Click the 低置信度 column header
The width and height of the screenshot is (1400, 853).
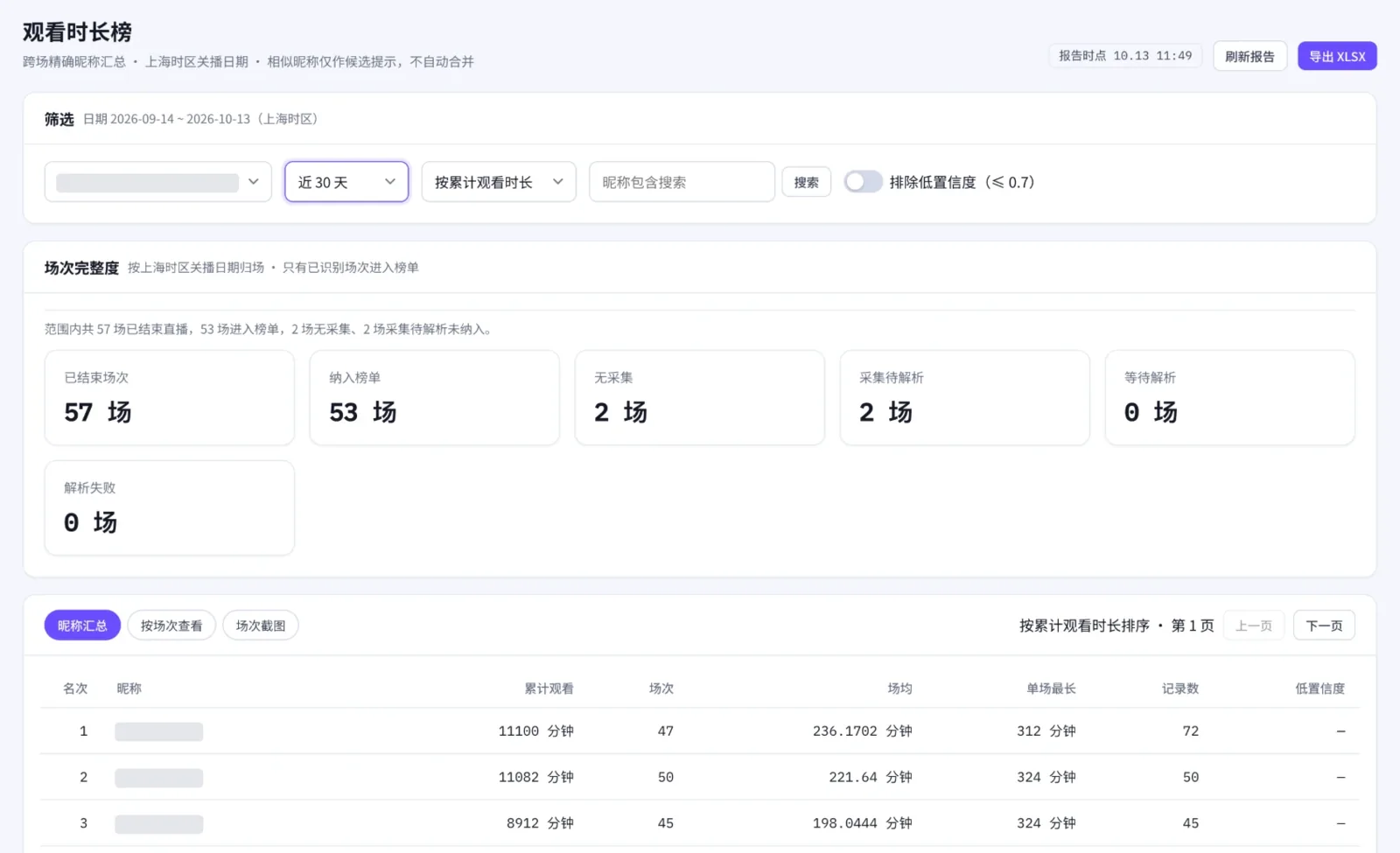(1319, 689)
